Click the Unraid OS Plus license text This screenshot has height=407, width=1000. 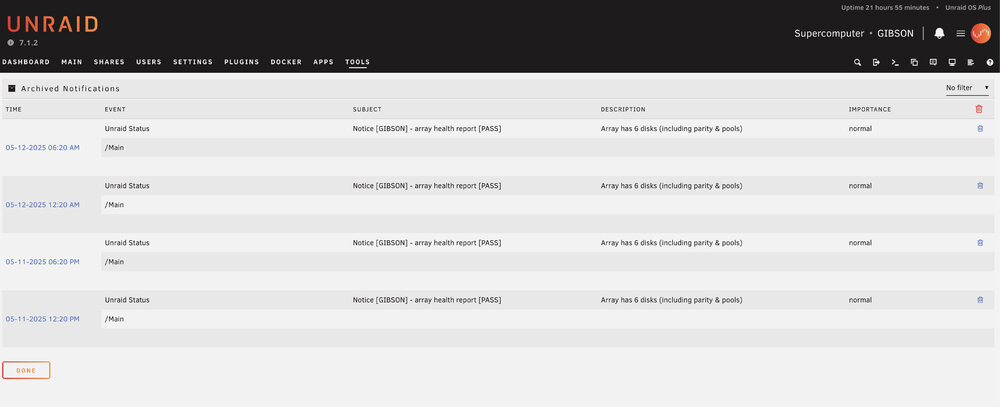coord(968,8)
